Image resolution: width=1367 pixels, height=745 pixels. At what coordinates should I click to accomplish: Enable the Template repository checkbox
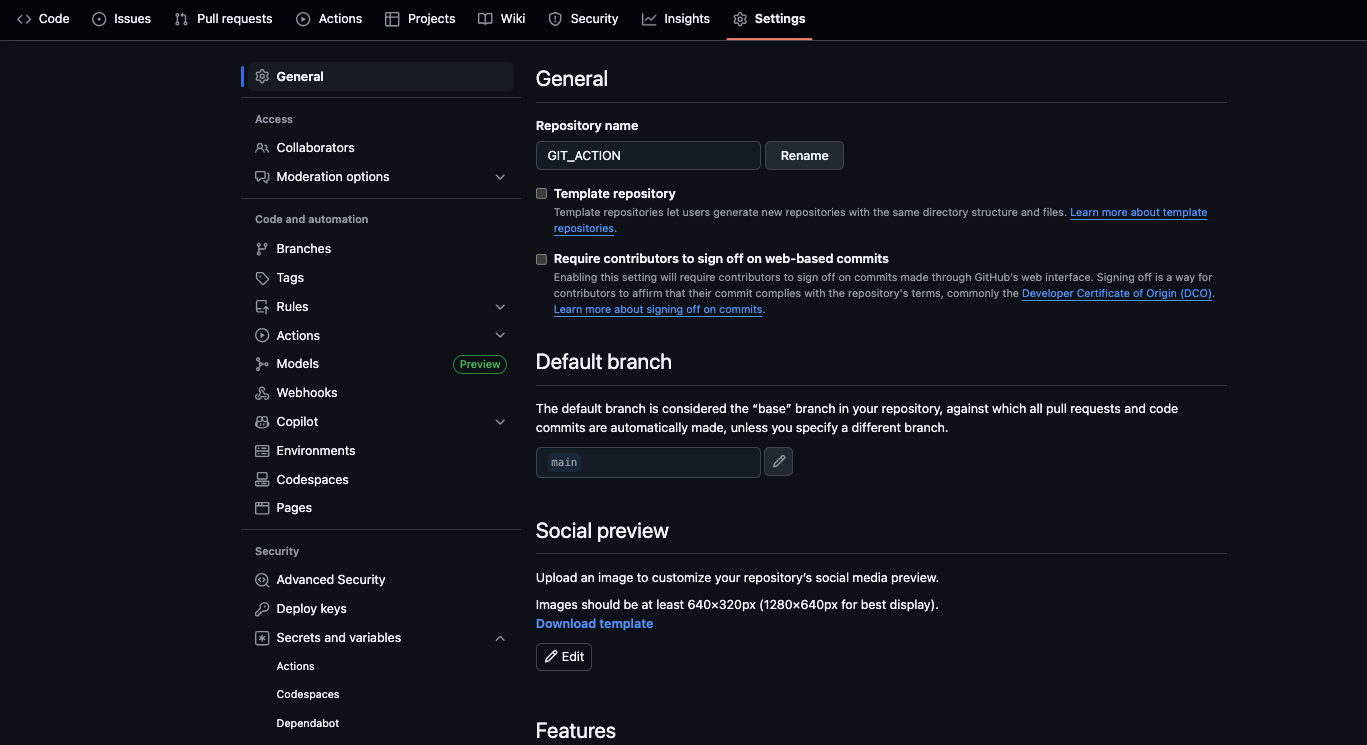point(541,193)
